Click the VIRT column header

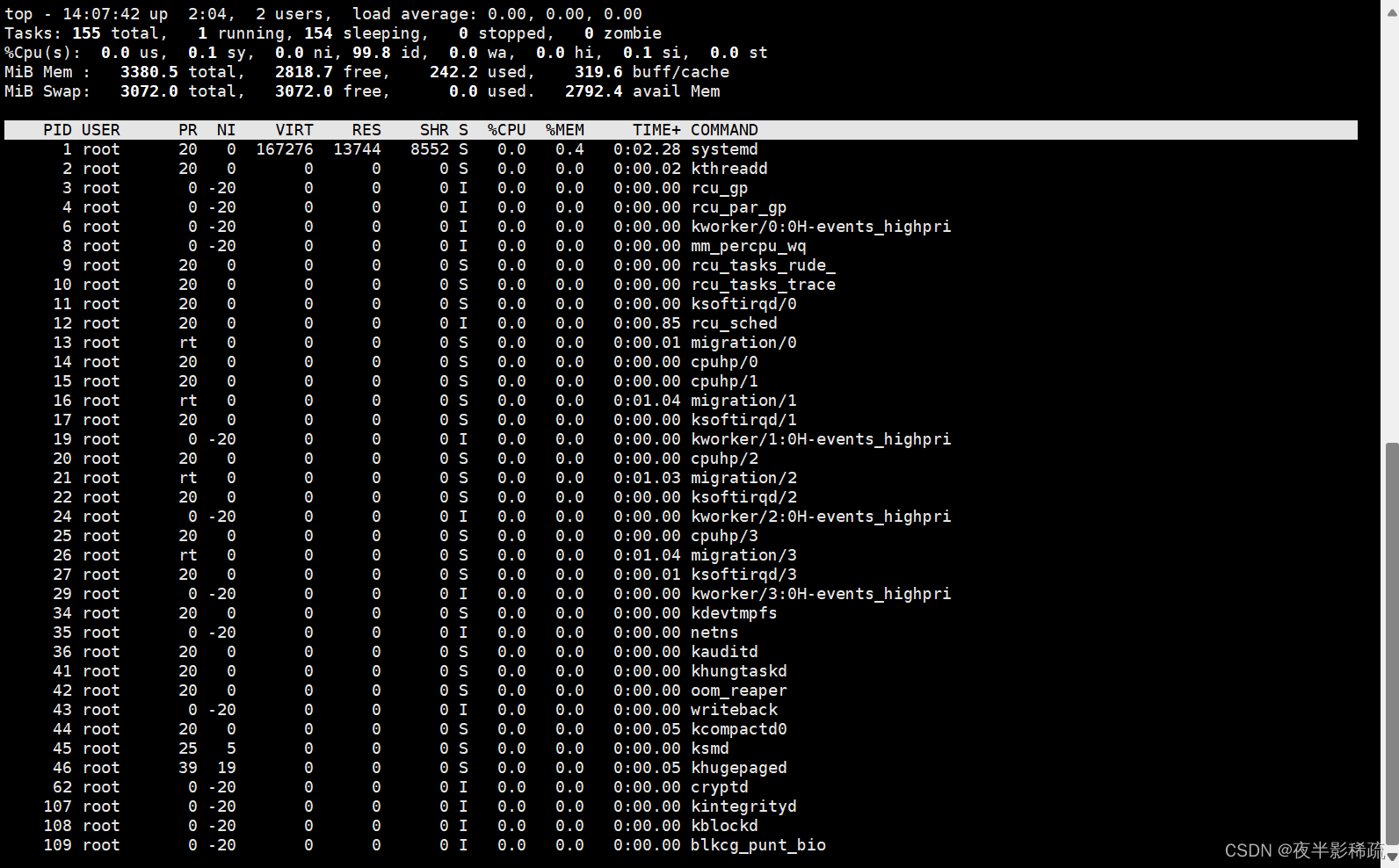(294, 130)
